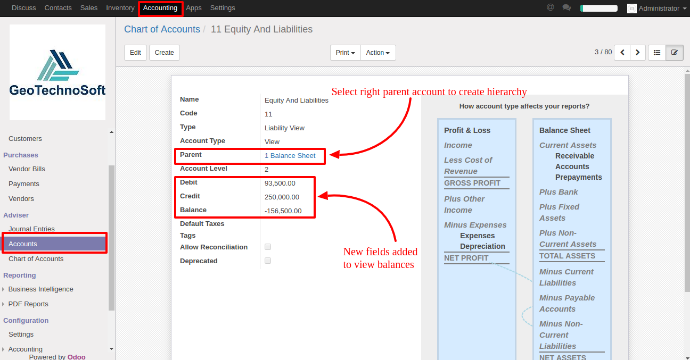Go to the previous record arrow

pos(622,52)
